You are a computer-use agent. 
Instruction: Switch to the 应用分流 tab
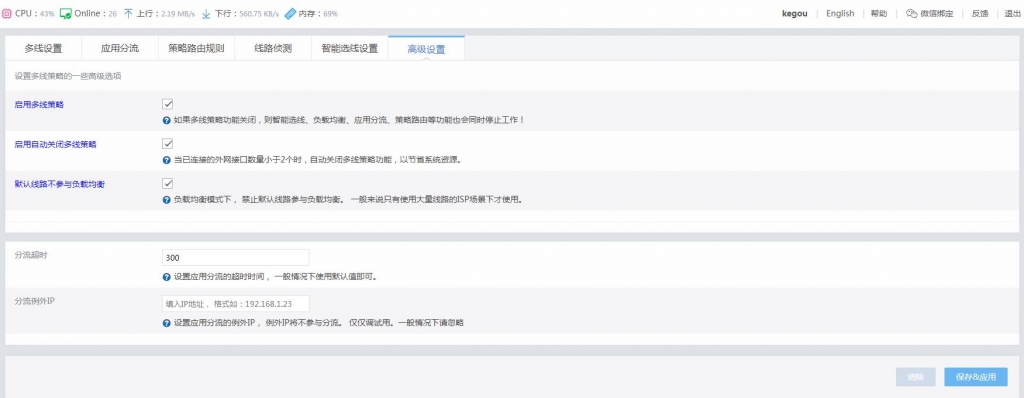[120, 48]
